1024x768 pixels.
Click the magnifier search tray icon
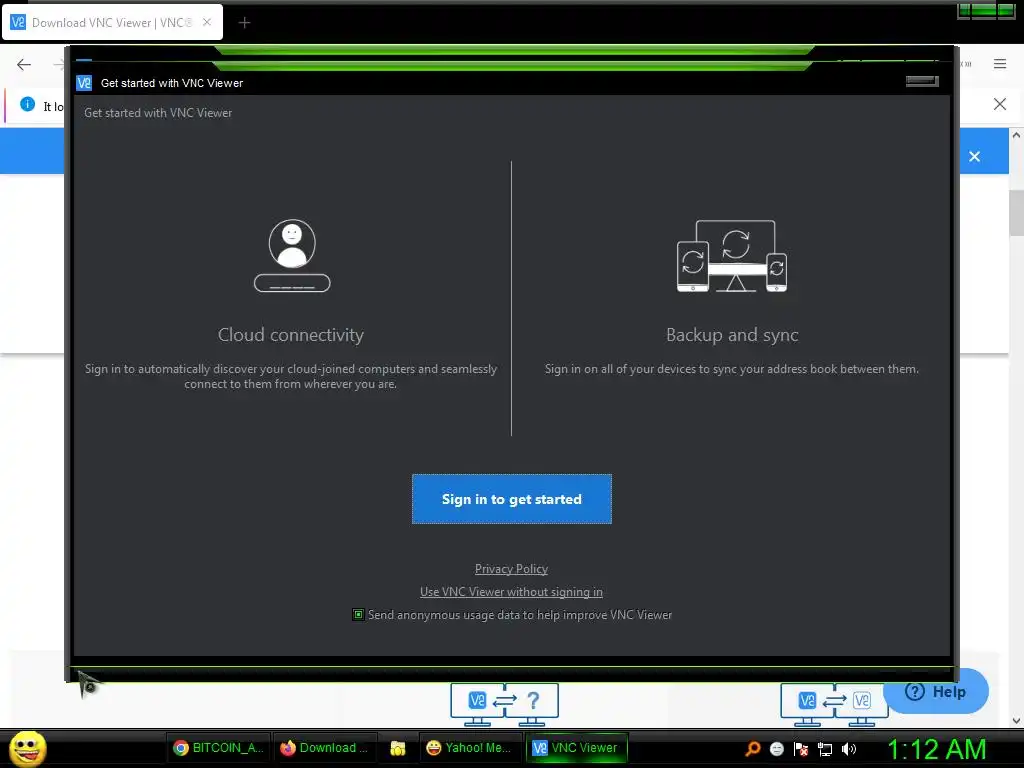coord(753,748)
